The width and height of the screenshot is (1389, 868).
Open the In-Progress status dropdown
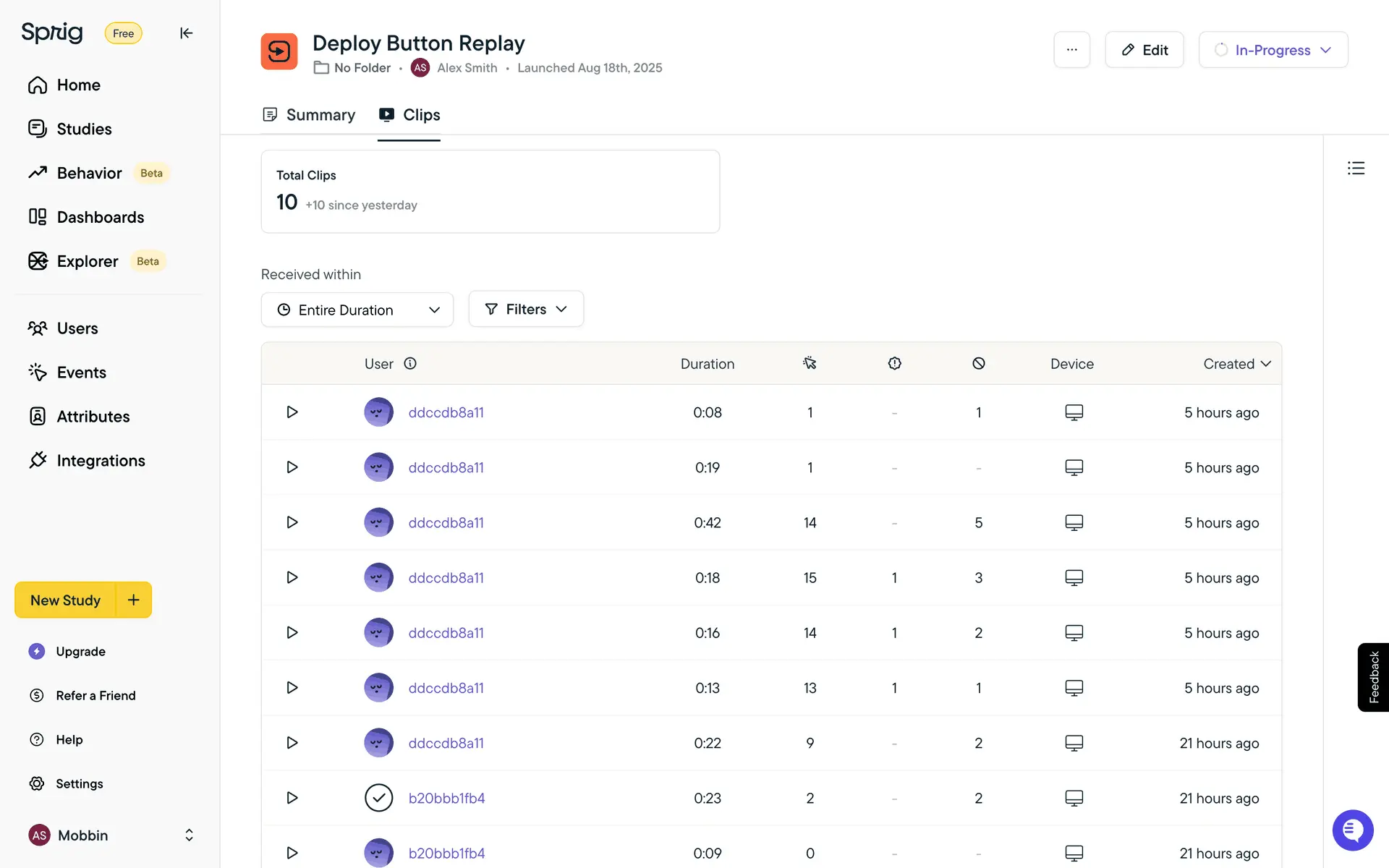[1273, 50]
